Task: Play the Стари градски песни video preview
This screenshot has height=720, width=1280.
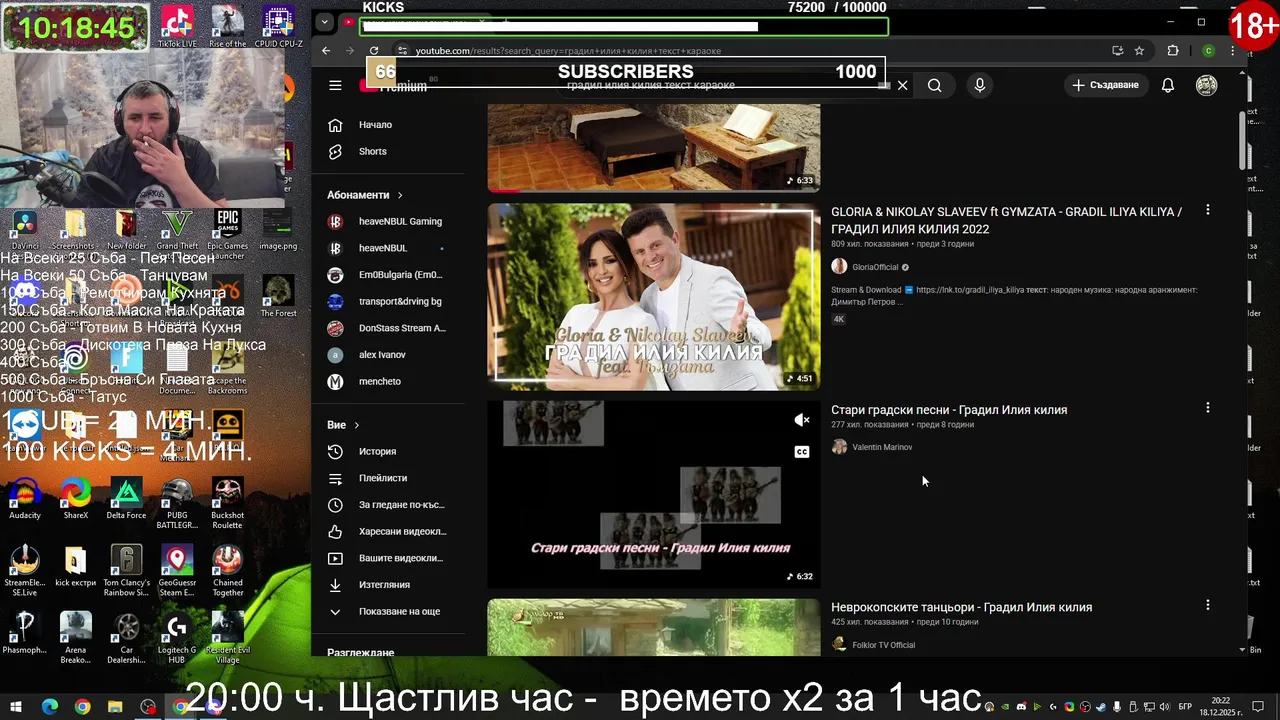Action: (654, 494)
